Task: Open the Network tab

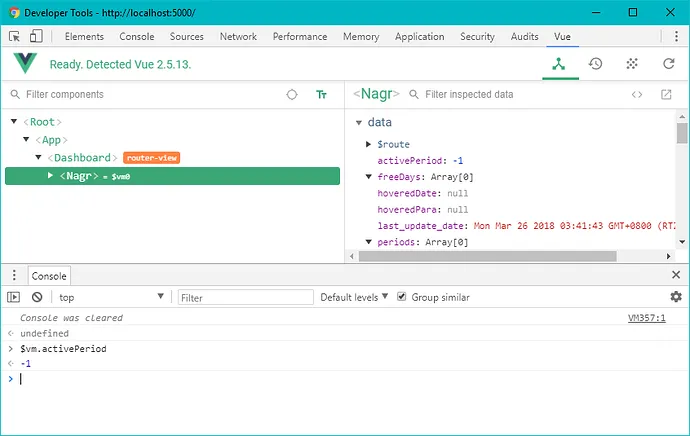Action: pos(238,37)
